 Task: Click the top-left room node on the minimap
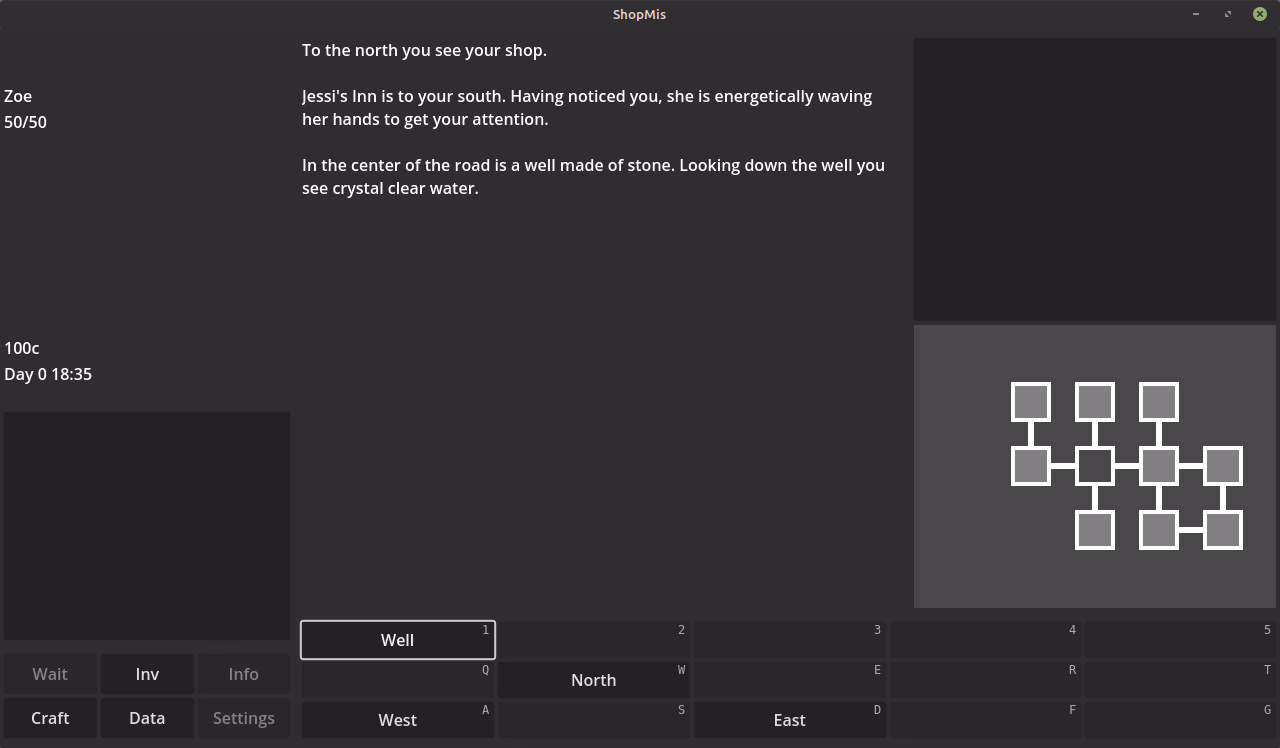[x=1031, y=402]
